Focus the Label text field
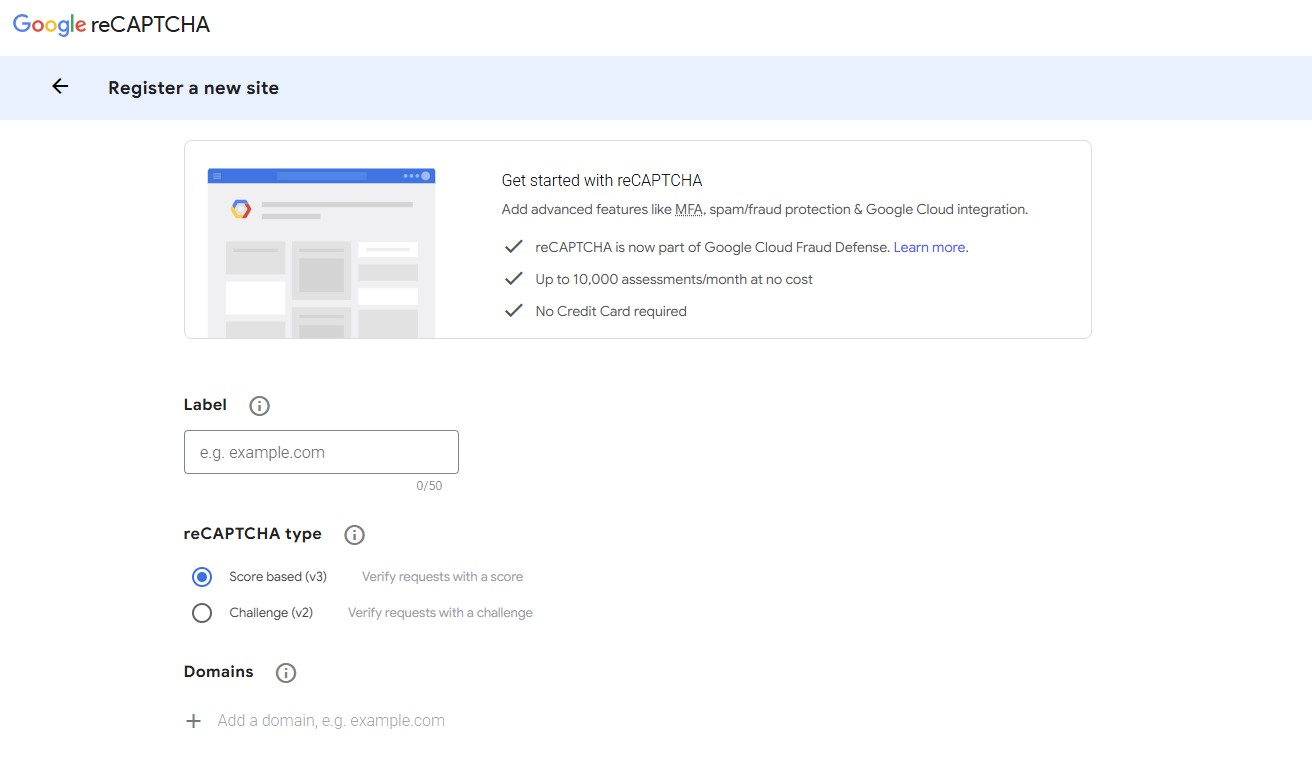Screen dimensions: 1312x772 (x=321, y=452)
